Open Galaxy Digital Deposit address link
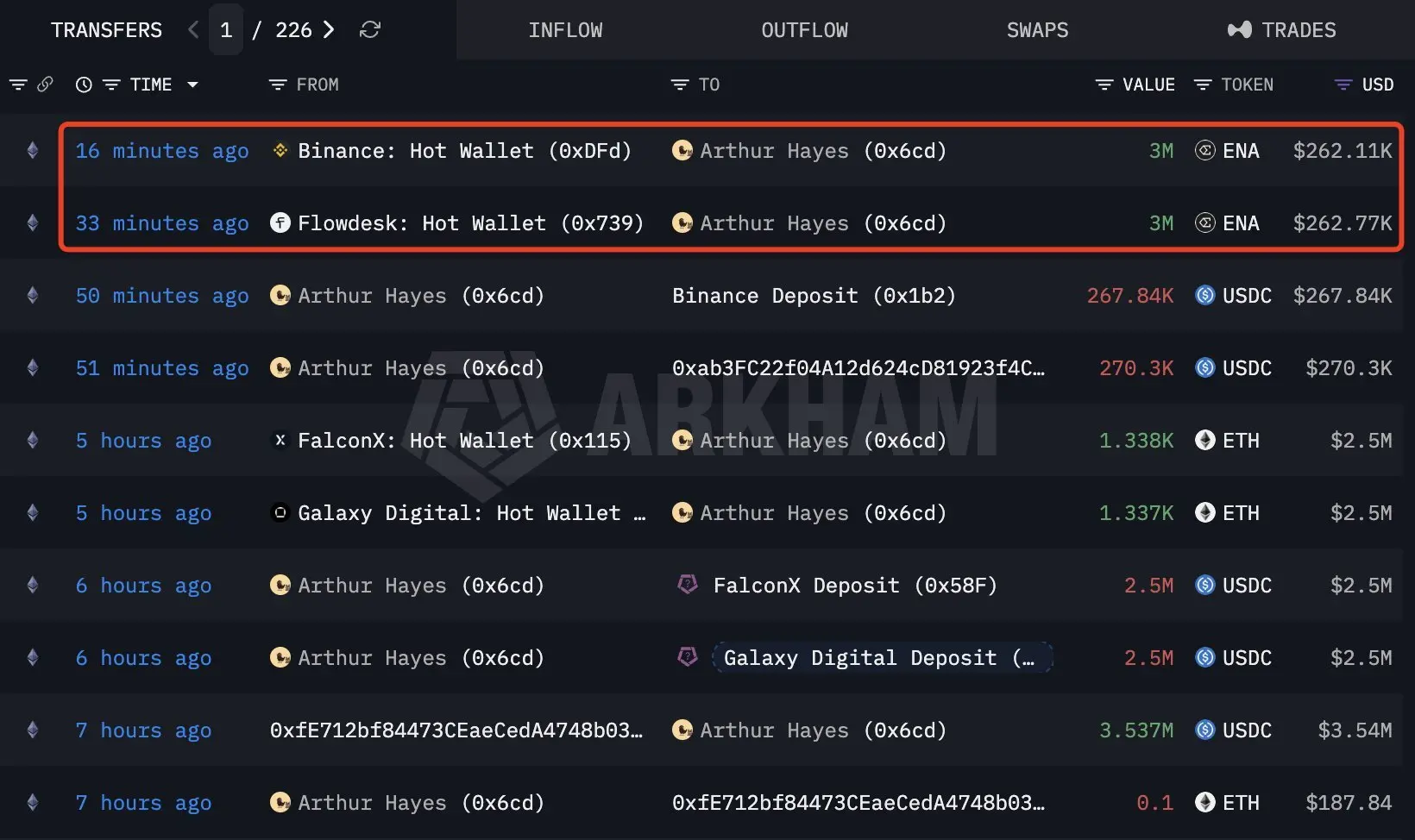 (881, 658)
